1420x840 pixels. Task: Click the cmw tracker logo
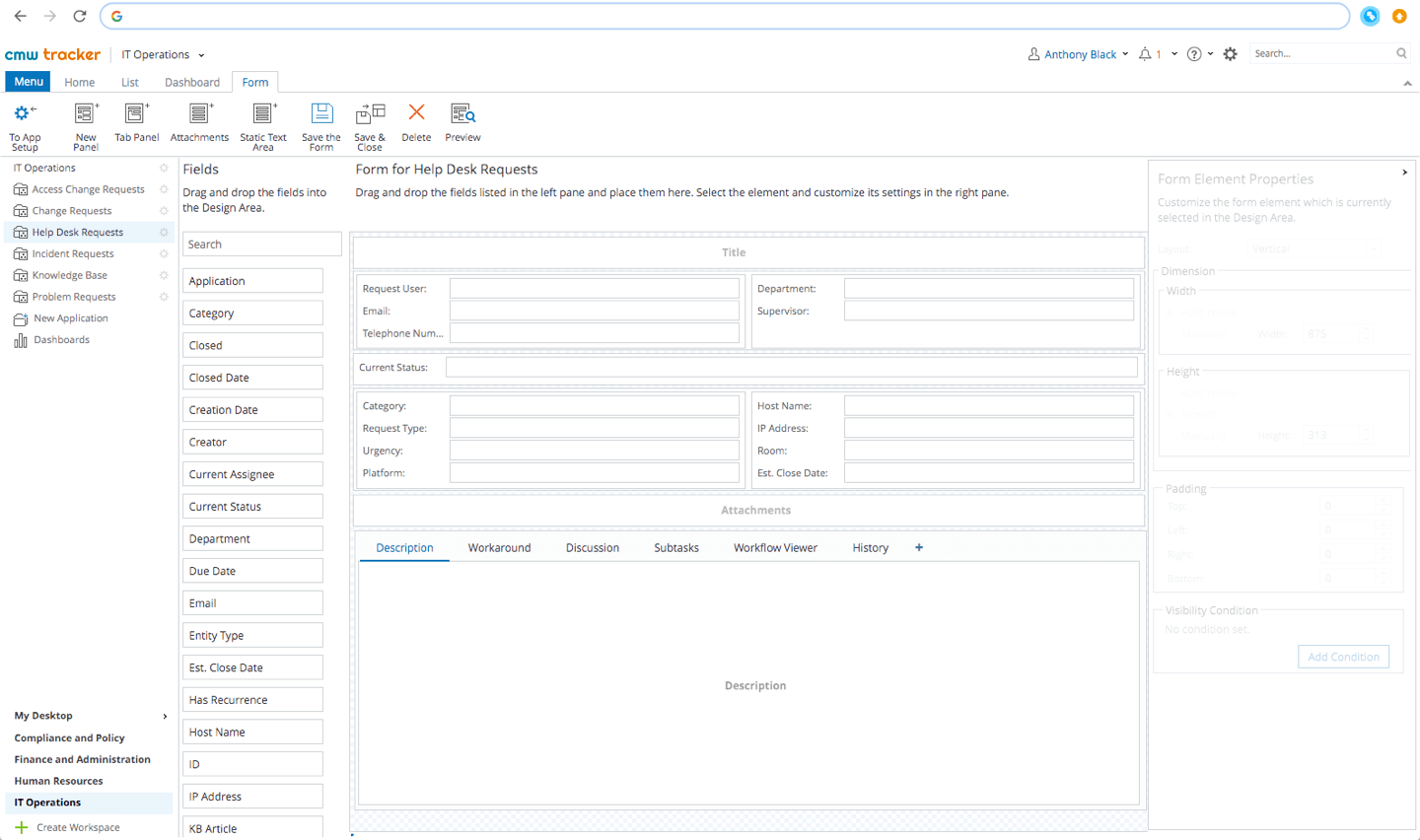click(x=52, y=54)
